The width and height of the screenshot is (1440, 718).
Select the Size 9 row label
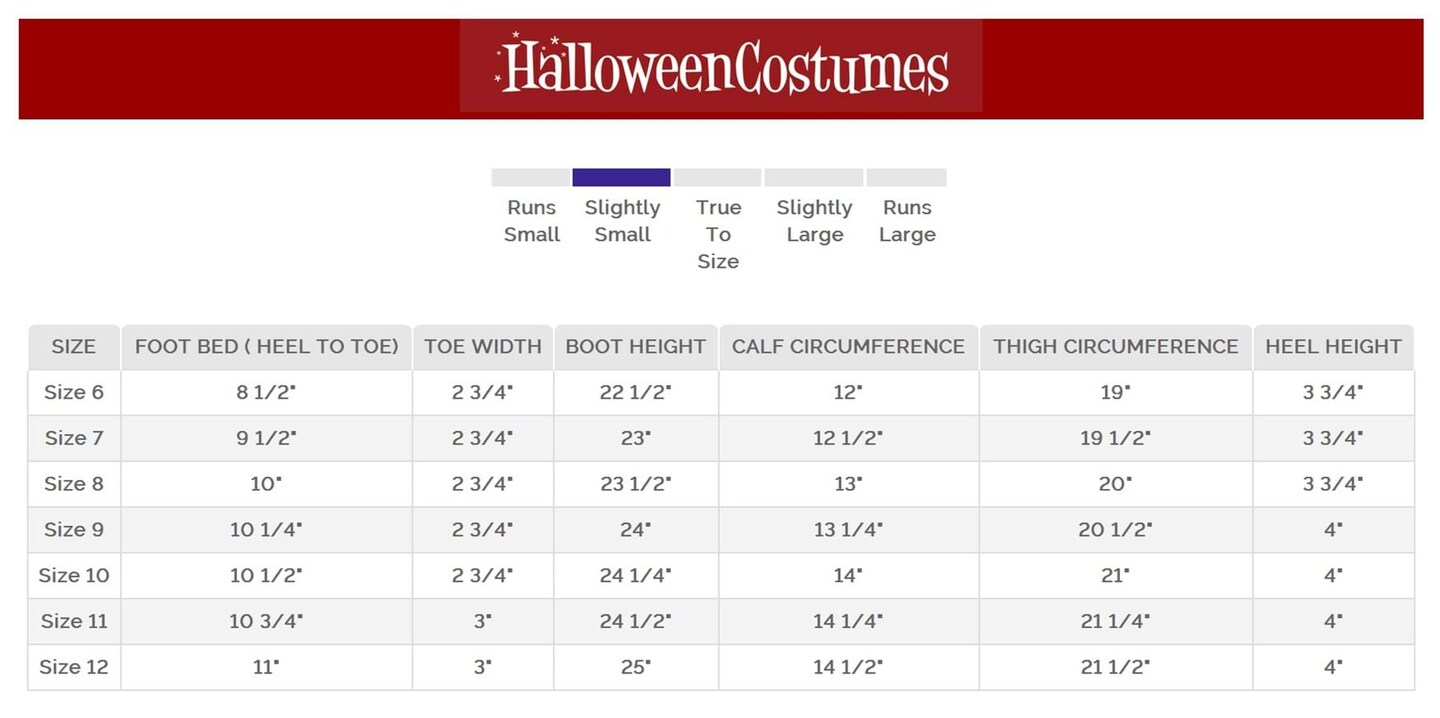pyautogui.click(x=74, y=529)
